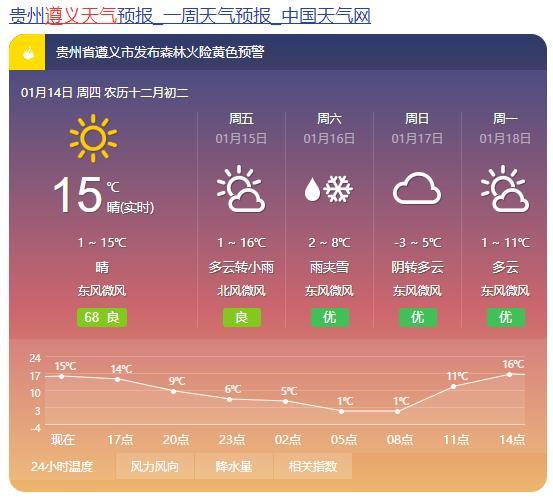Switch to the 风力风向 tab
The image size is (553, 501).
[x=155, y=466]
